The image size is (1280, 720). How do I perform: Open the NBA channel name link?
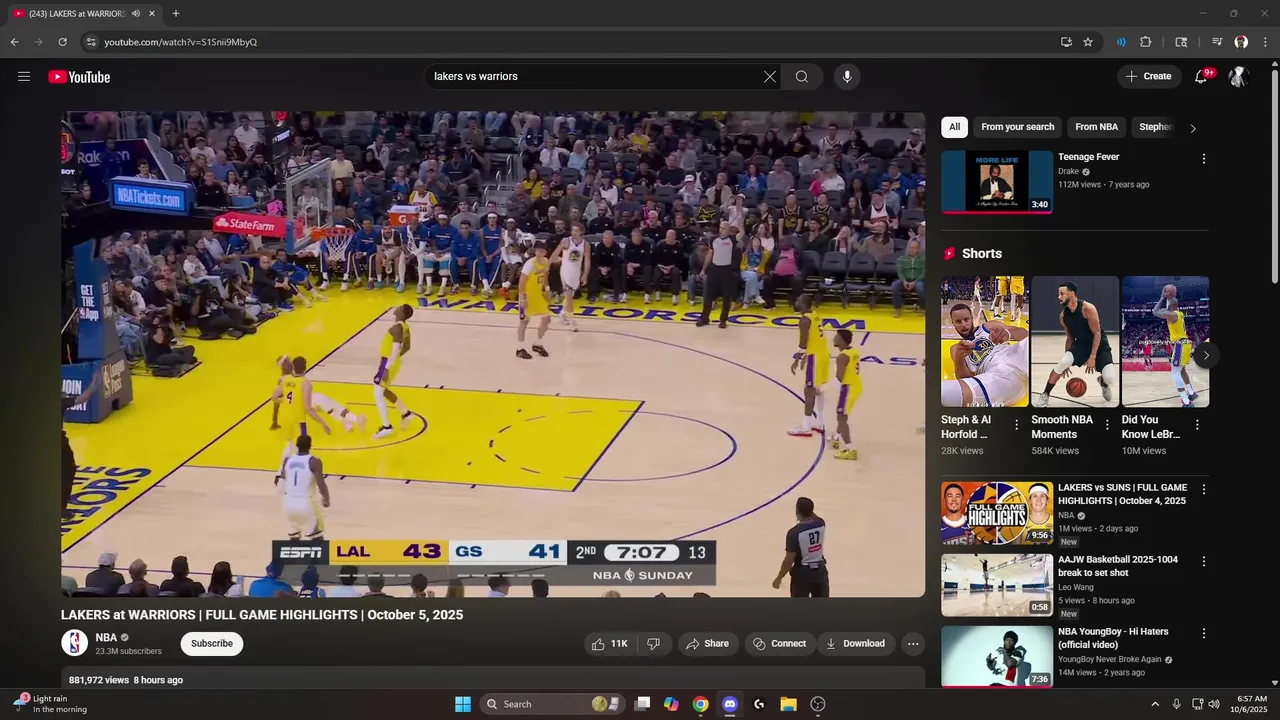pos(106,637)
